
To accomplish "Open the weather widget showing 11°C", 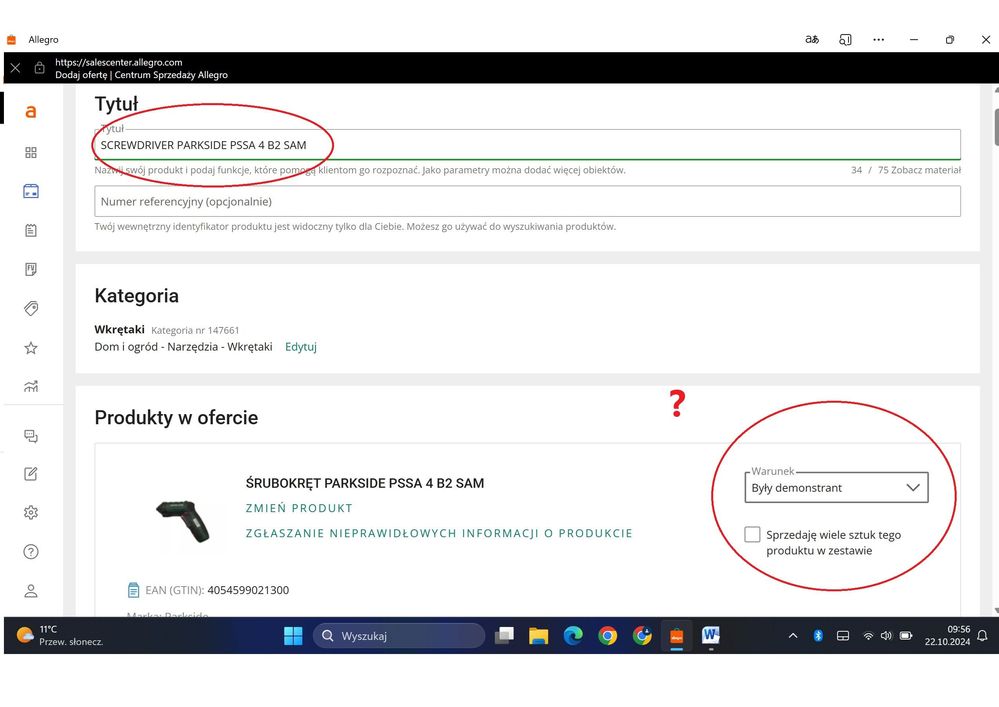I will tap(61, 636).
